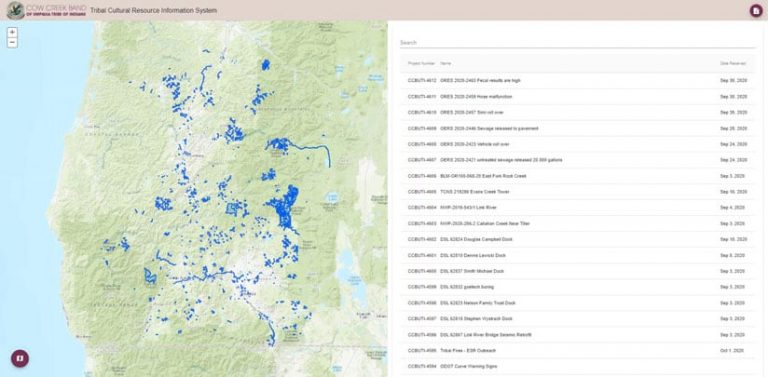Screen dimensions: 768x377
Task: Zoom out on the map
Action: 12,43
